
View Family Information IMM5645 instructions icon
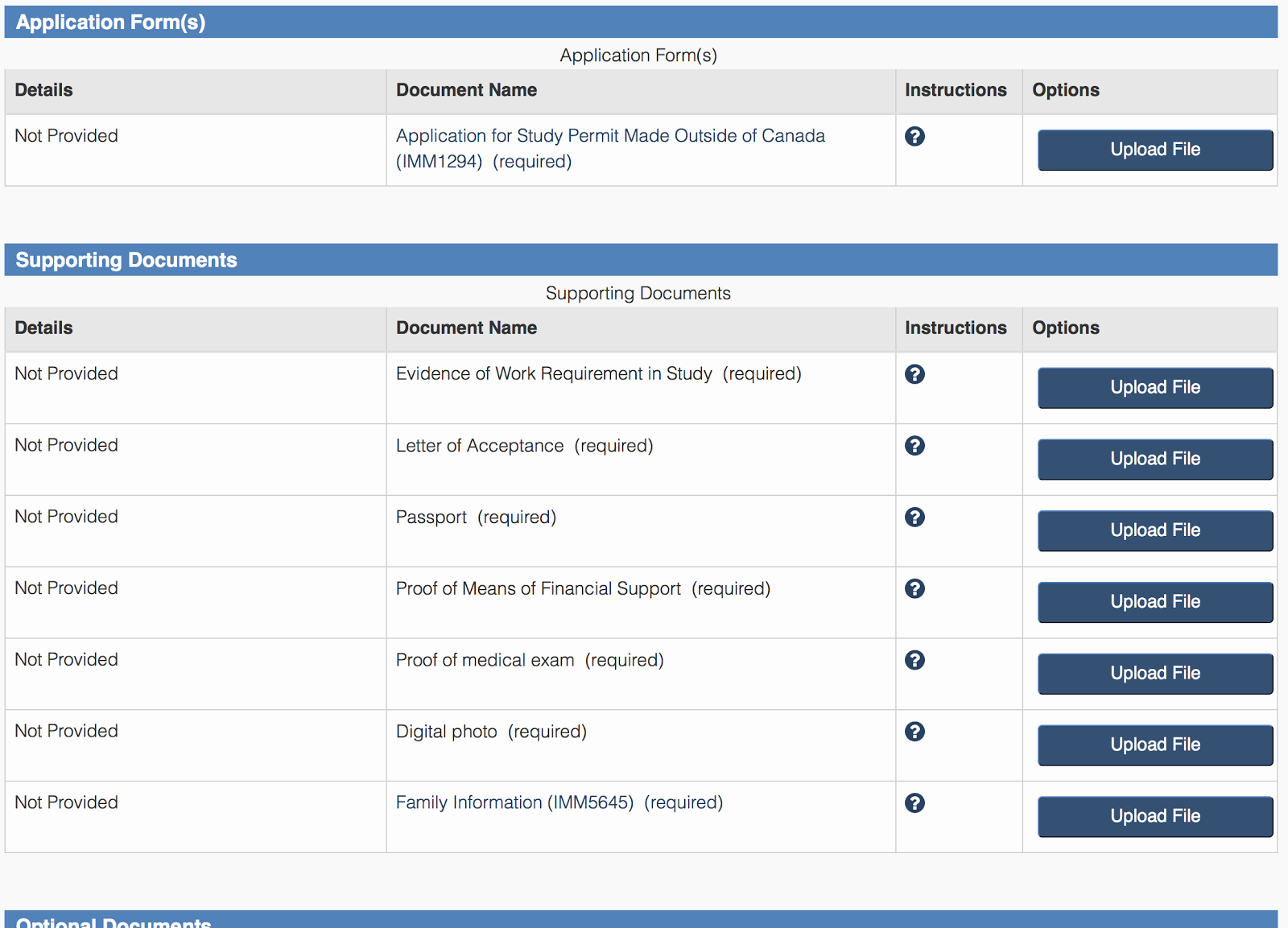coord(914,803)
